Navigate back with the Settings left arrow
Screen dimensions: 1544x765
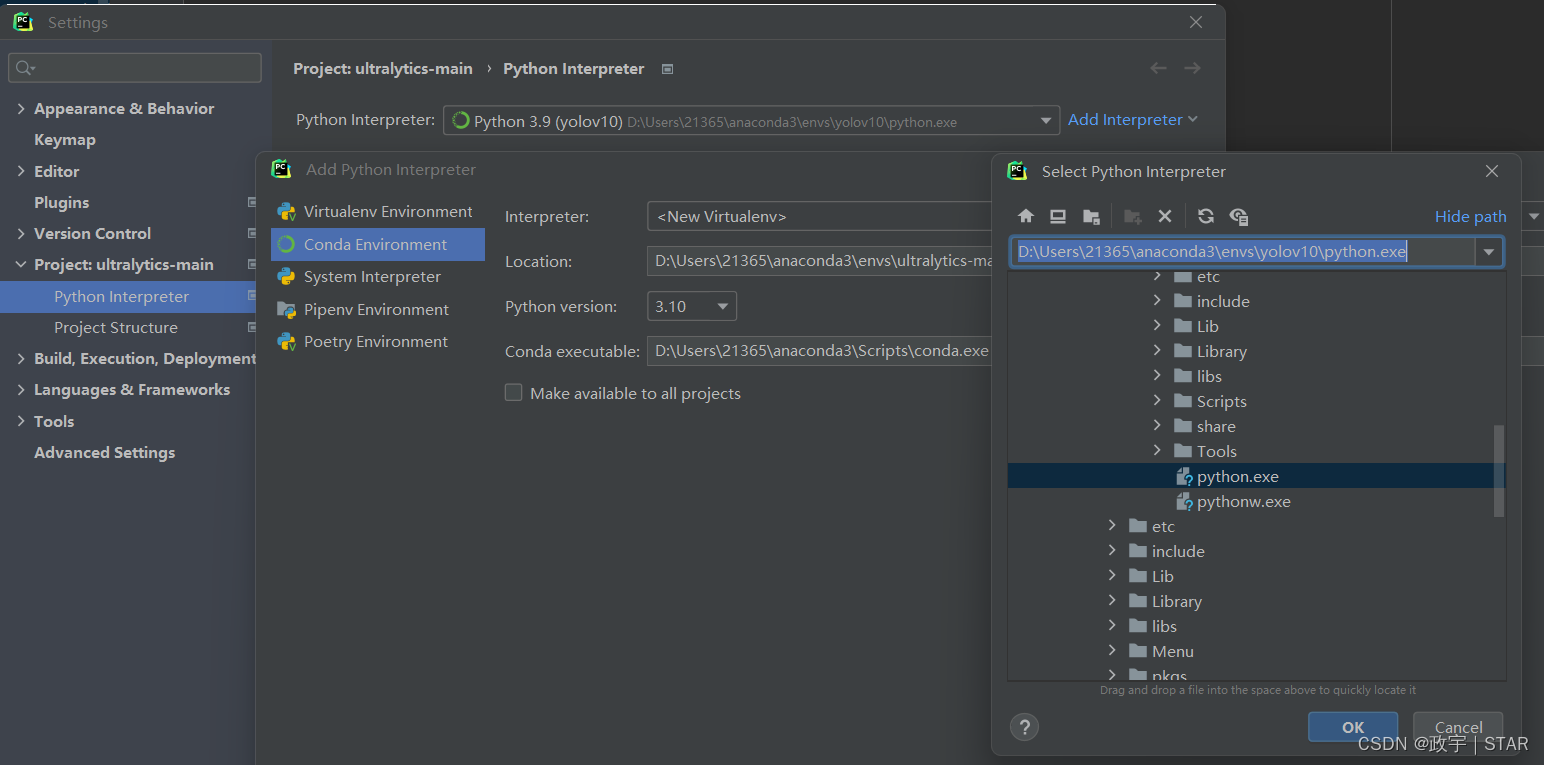[x=1158, y=68]
